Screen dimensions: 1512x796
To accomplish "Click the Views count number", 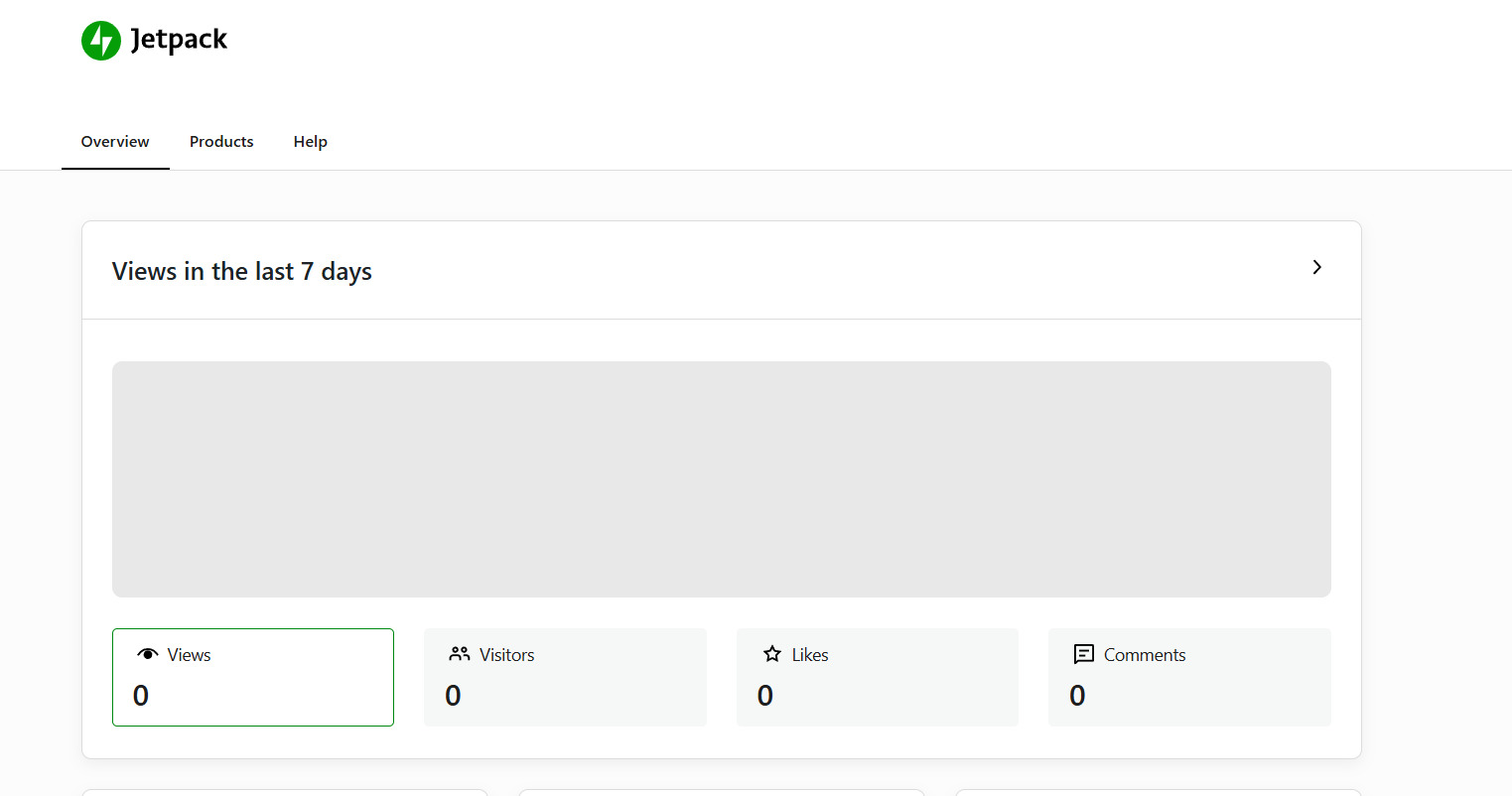I will point(141,696).
